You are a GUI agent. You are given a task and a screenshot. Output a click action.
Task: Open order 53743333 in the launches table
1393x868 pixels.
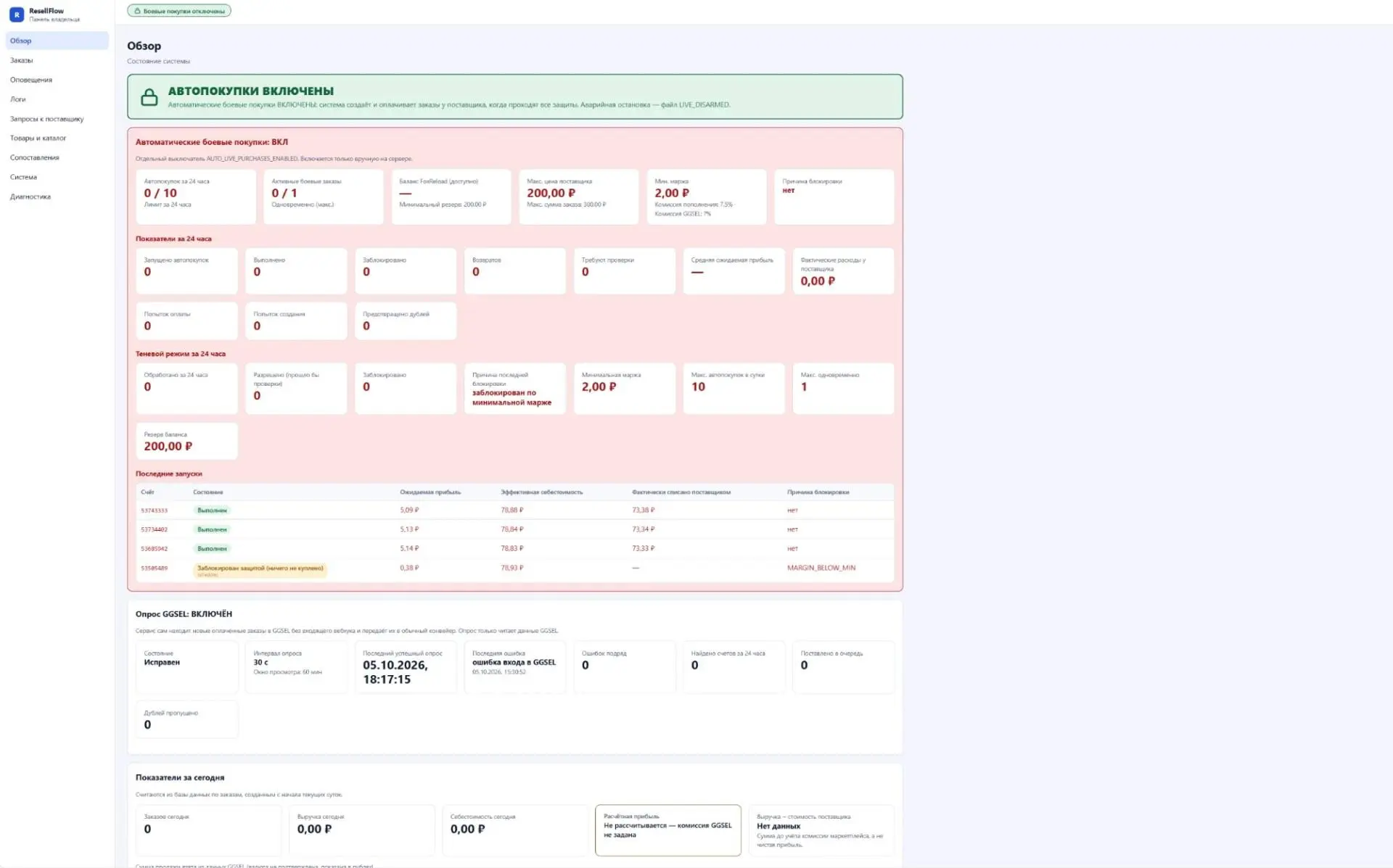154,511
